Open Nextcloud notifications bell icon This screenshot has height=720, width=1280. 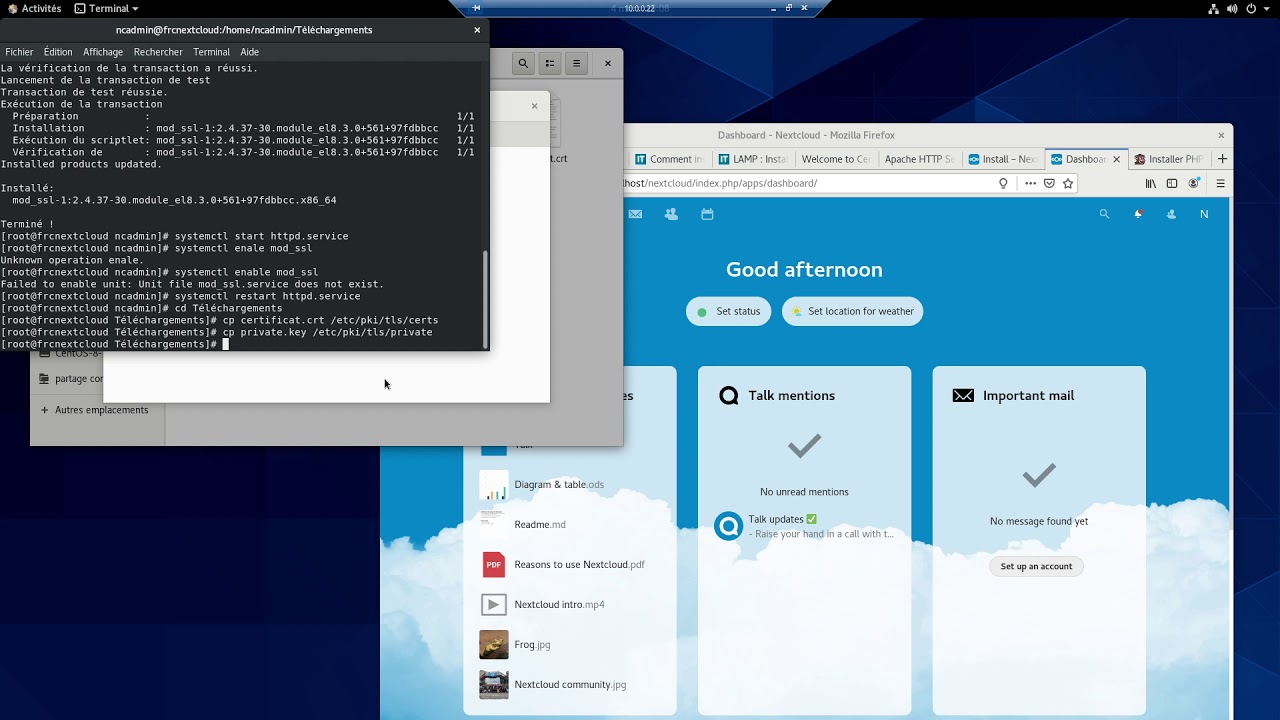tap(1138, 214)
